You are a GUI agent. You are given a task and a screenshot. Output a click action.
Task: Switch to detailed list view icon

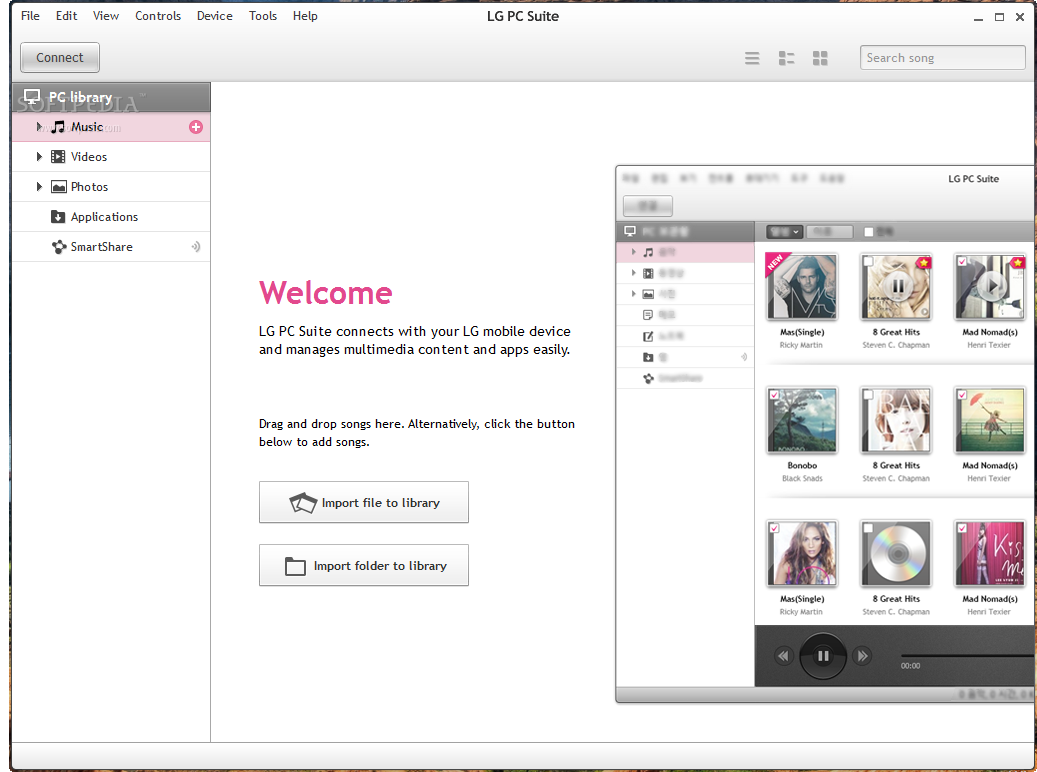(x=786, y=58)
